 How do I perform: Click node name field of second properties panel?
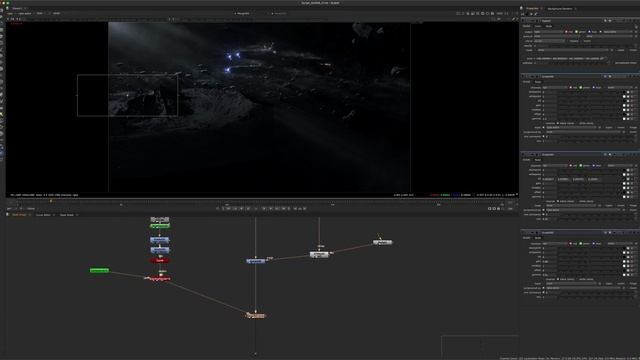pyautogui.click(x=571, y=76)
